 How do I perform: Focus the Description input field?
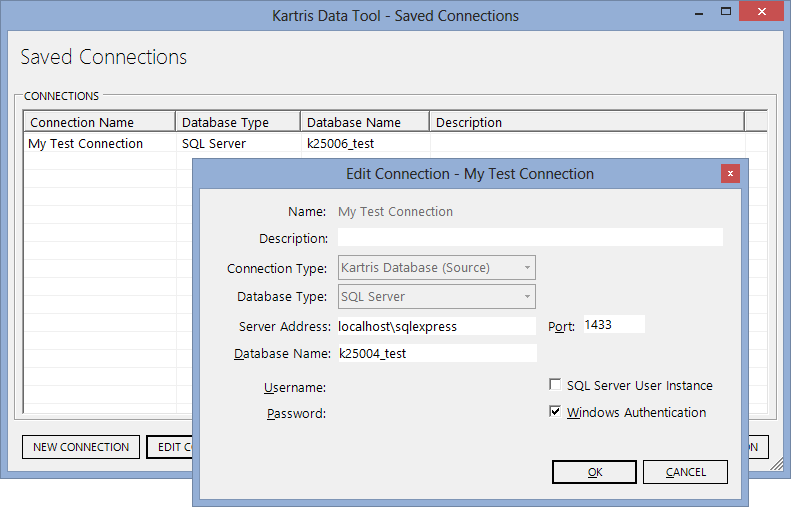530,237
